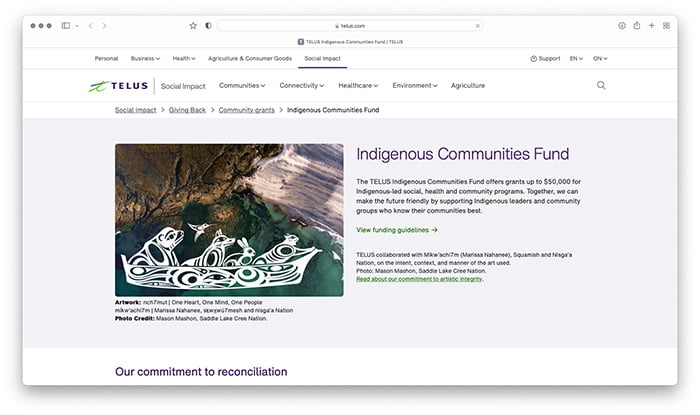The height and width of the screenshot is (415, 700).
Task: Open the Giving Back breadcrumb
Action: click(x=187, y=110)
